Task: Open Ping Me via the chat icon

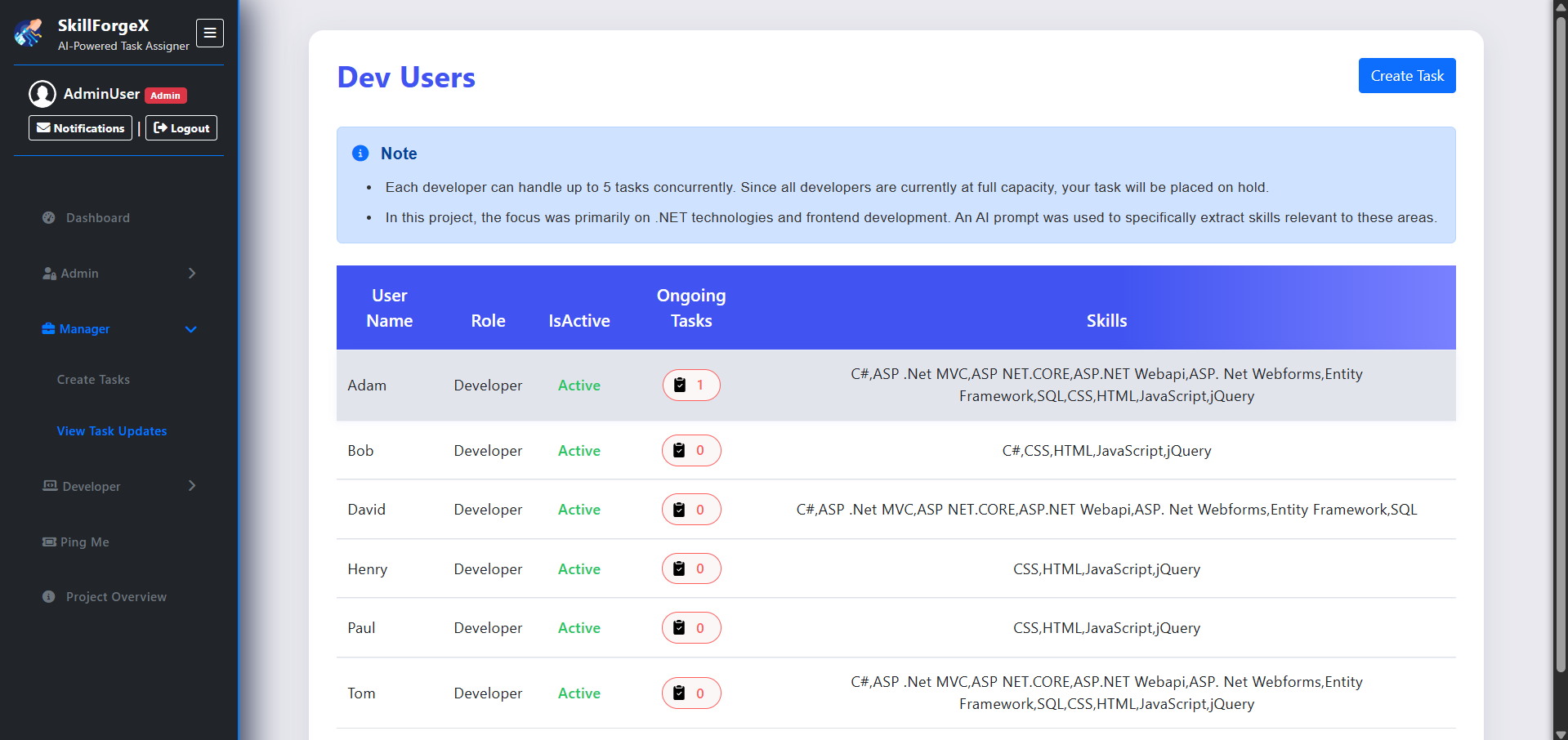Action: [49, 542]
